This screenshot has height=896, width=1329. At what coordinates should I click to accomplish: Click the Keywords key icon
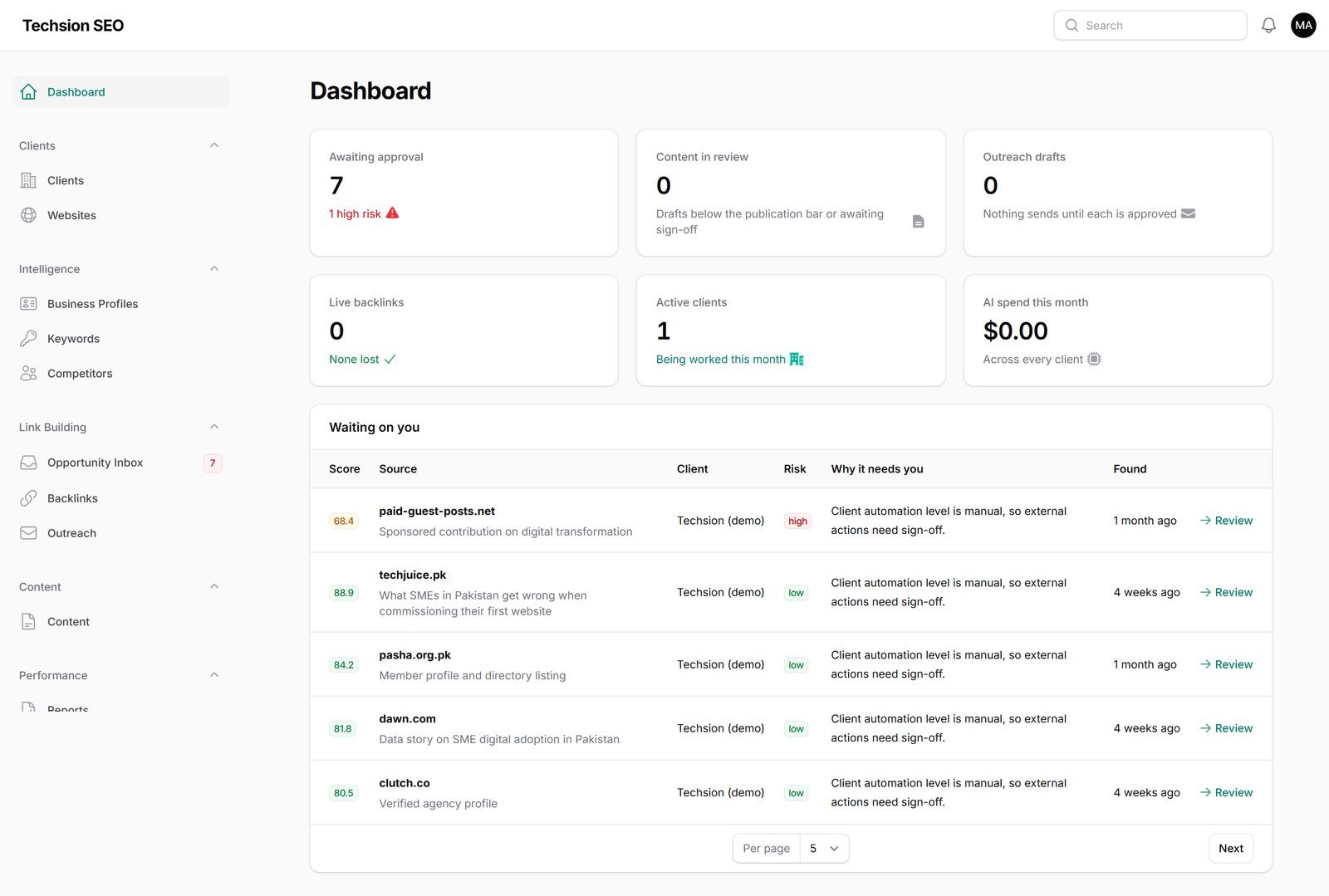(x=28, y=339)
